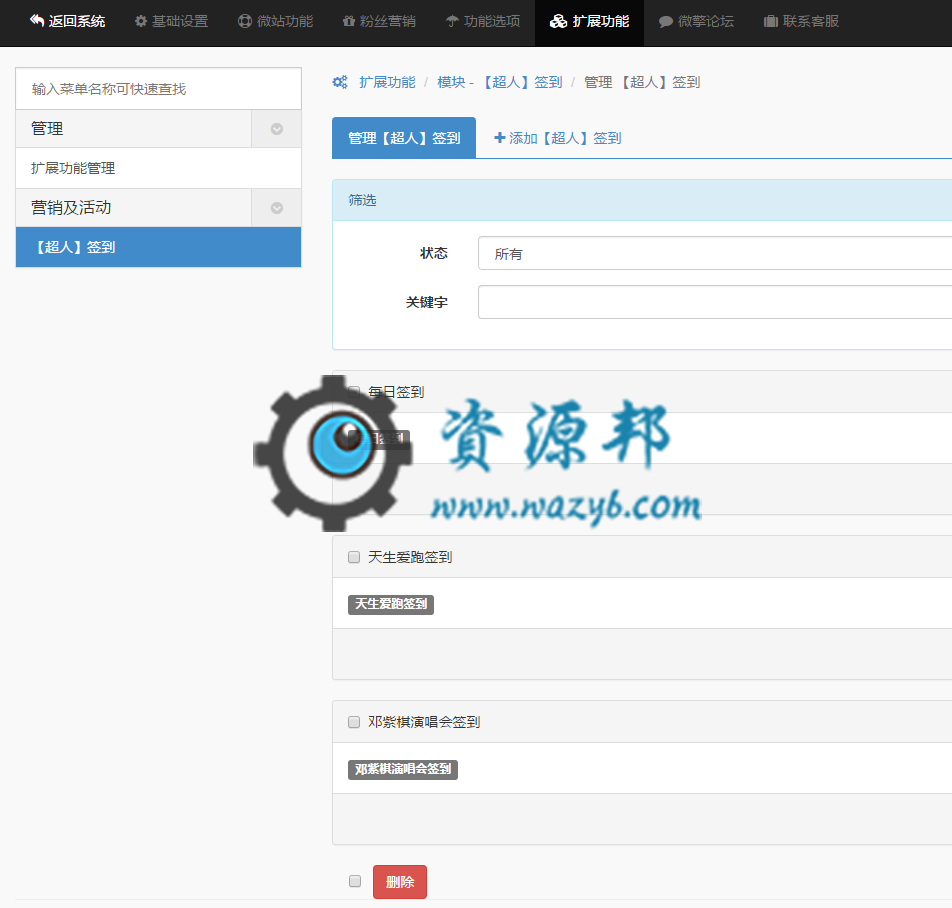This screenshot has width=952, height=908.
Task: Open the 状态 dropdown showing 所有
Action: point(715,253)
